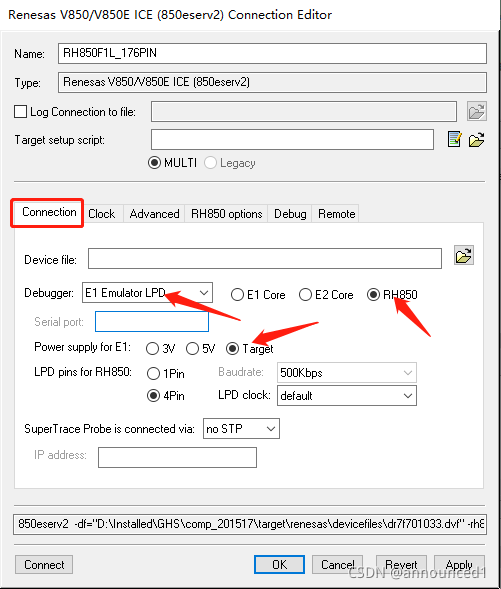
Task: Switch to the Advanced tab
Action: [154, 214]
